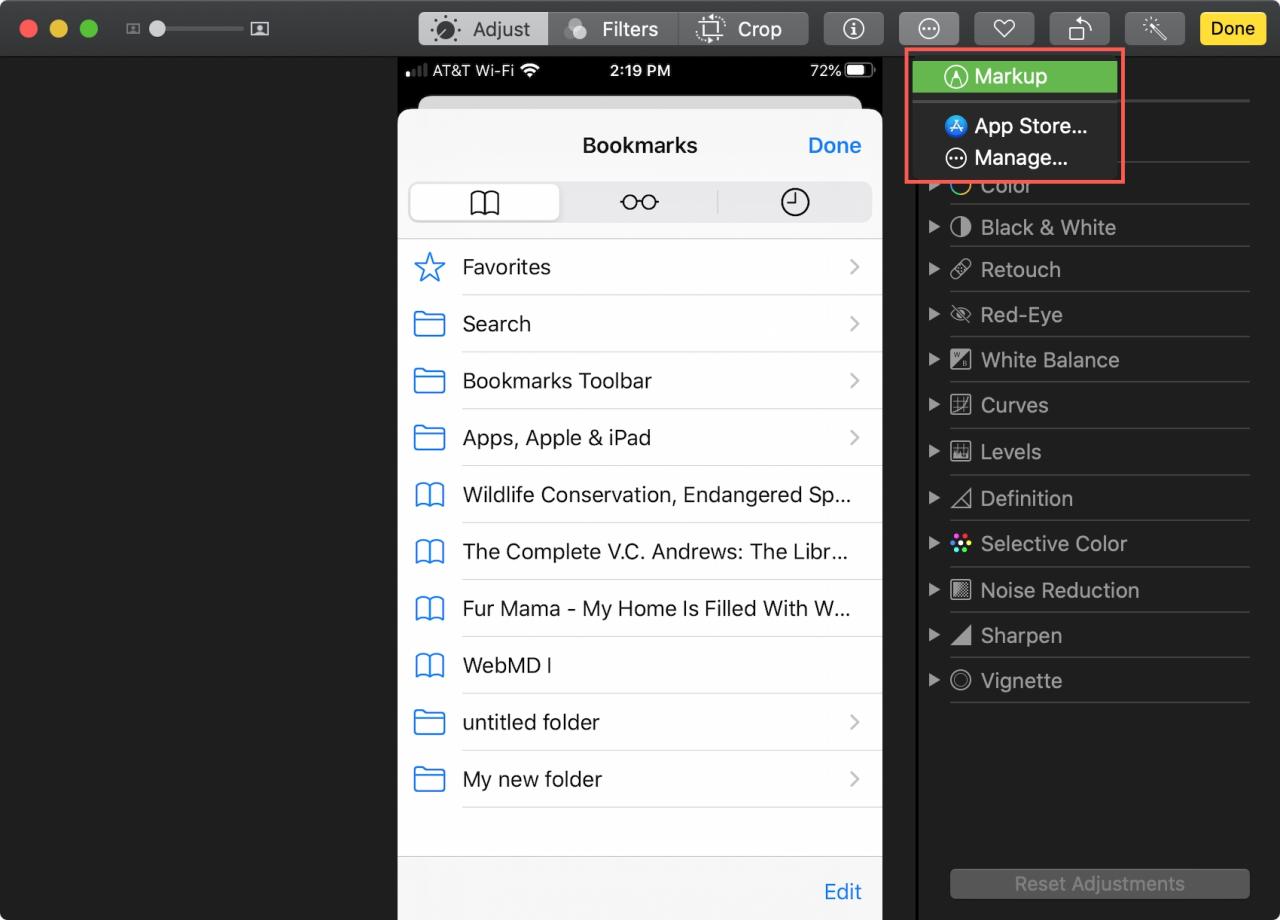The width and height of the screenshot is (1280, 920).
Task: Expand the Vignette adjustment triangle
Action: (934, 680)
